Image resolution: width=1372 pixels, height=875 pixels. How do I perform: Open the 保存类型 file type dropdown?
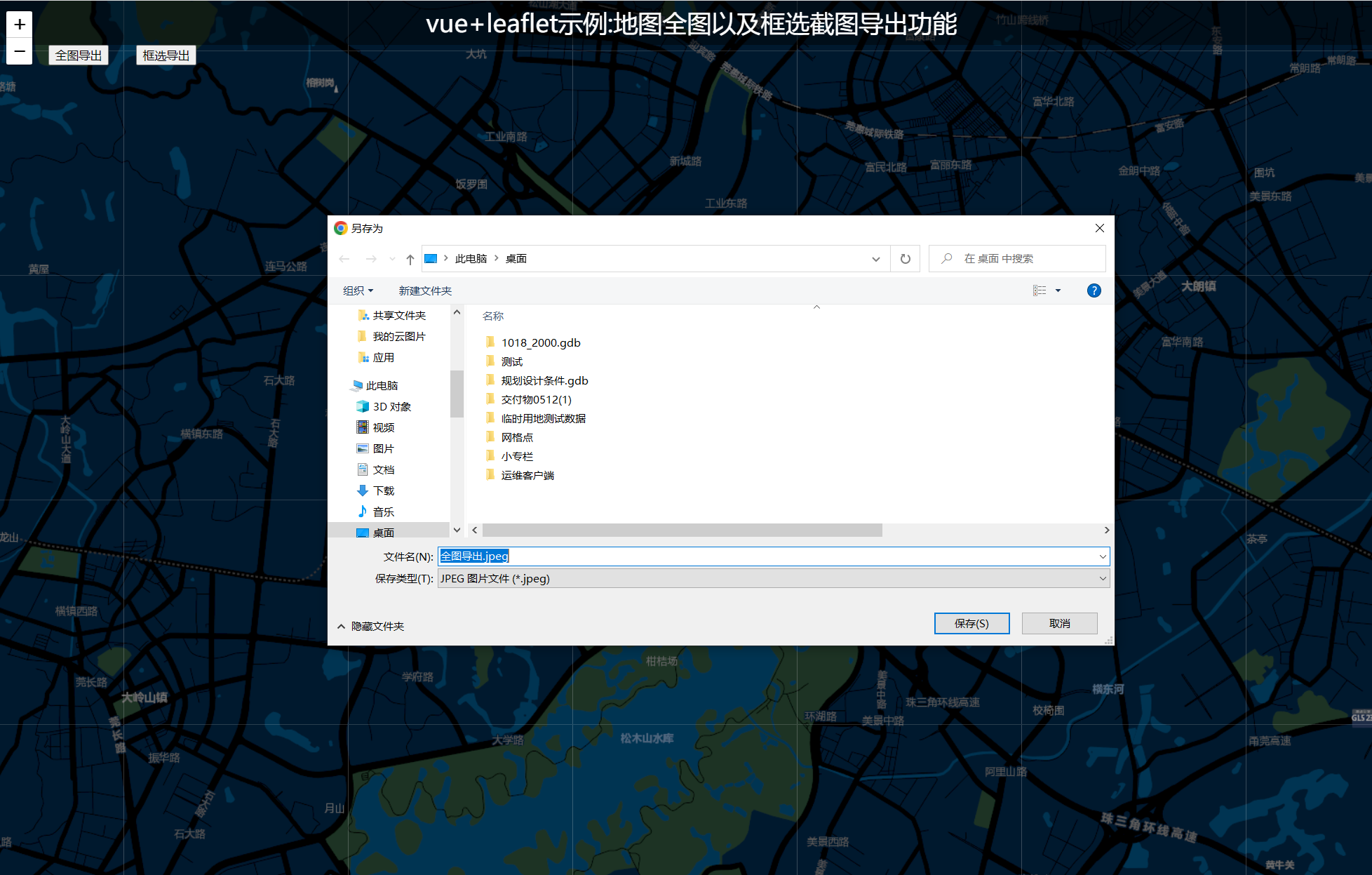point(773,578)
